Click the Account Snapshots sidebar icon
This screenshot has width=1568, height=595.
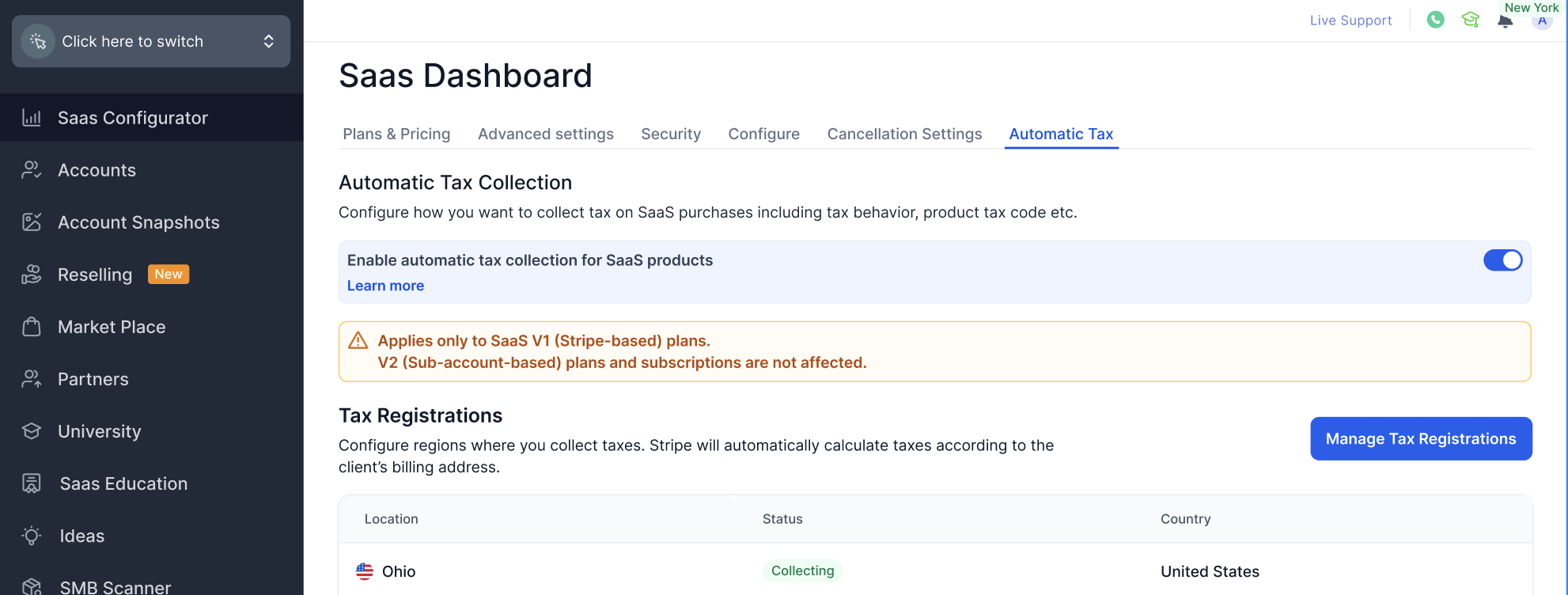click(x=32, y=222)
